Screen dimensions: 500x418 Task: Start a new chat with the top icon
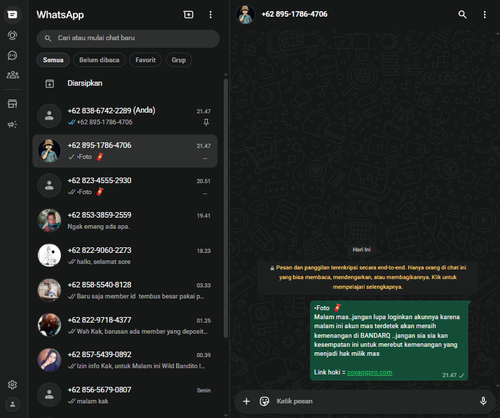tap(188, 15)
